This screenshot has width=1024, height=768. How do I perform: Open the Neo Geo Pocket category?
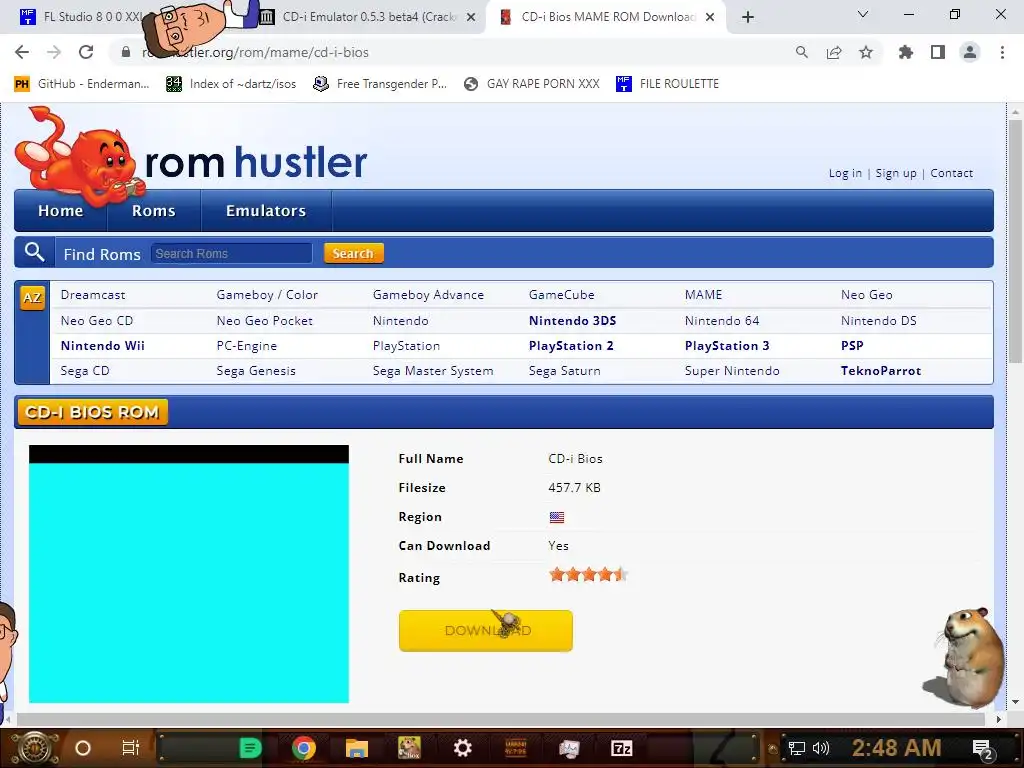pyautogui.click(x=264, y=321)
